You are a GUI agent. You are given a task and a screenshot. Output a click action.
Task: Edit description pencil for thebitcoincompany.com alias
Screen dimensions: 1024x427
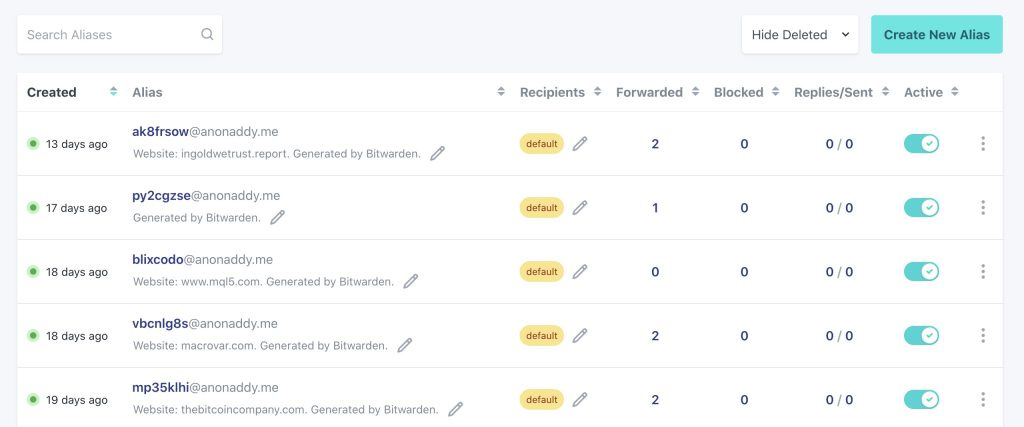point(455,409)
